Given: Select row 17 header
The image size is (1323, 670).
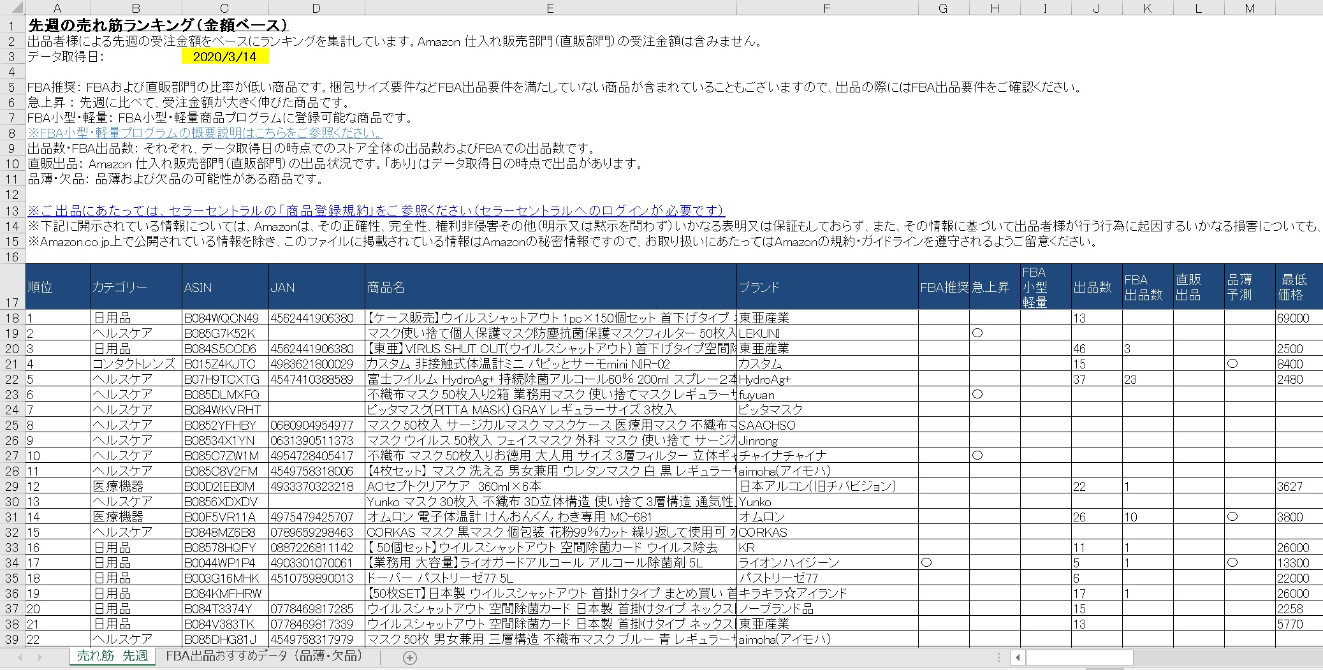Looking at the screenshot, I should coord(13,287).
